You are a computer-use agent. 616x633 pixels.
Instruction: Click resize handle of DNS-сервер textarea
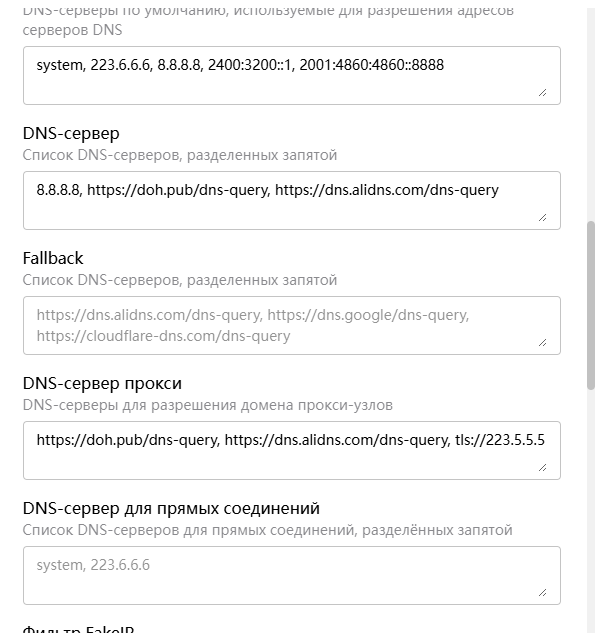click(543, 218)
